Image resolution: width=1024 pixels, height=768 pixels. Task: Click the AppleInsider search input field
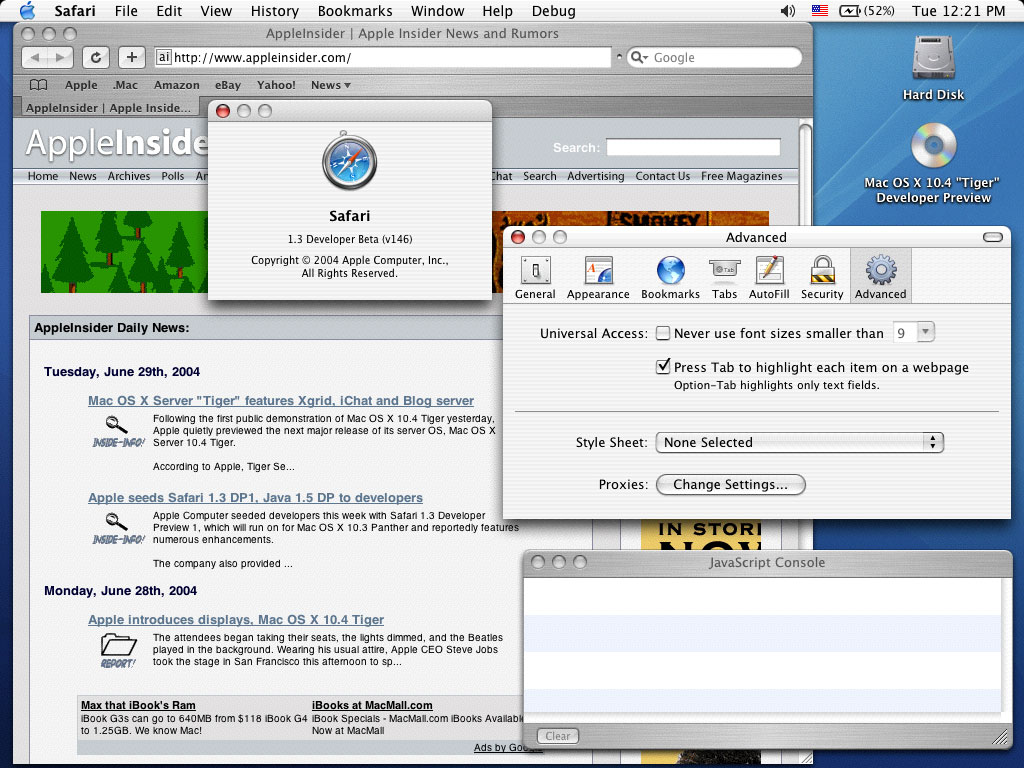pos(693,148)
